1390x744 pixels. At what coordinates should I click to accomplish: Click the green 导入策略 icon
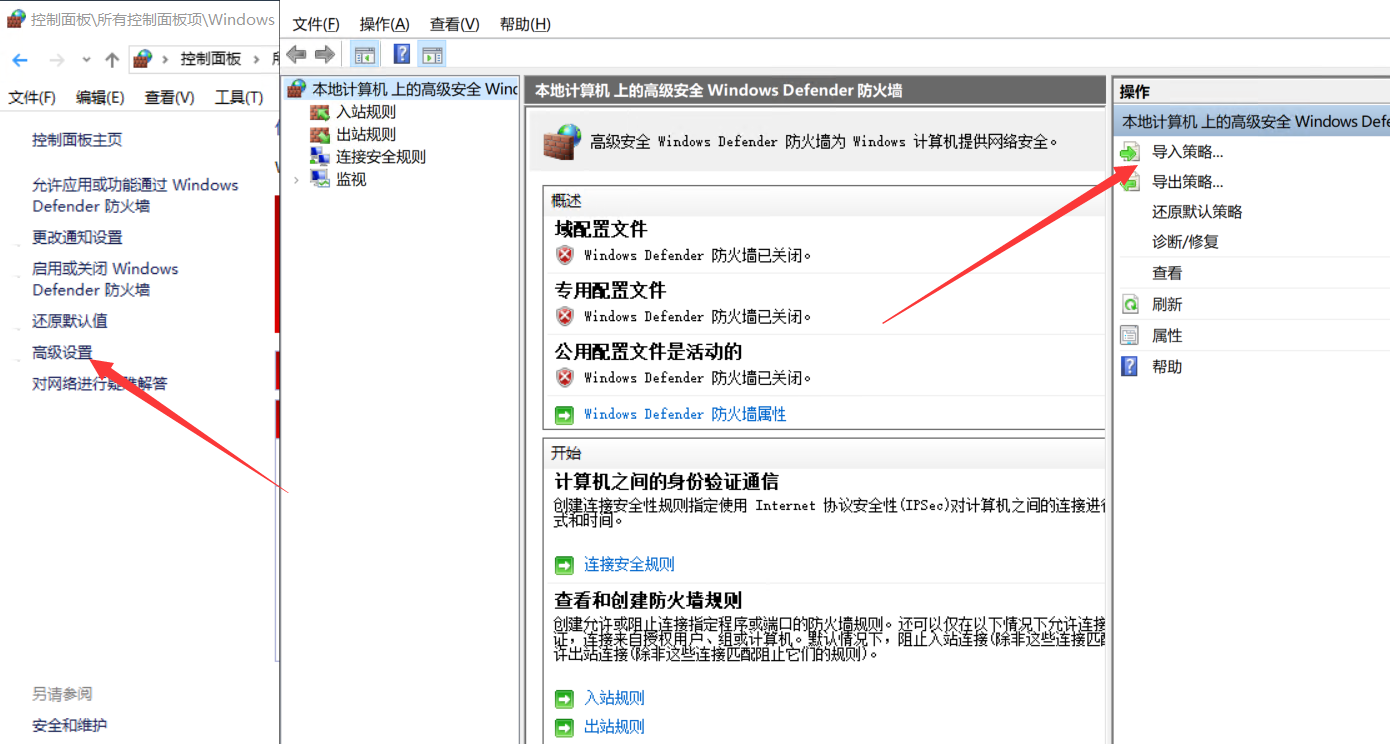pyautogui.click(x=1130, y=152)
